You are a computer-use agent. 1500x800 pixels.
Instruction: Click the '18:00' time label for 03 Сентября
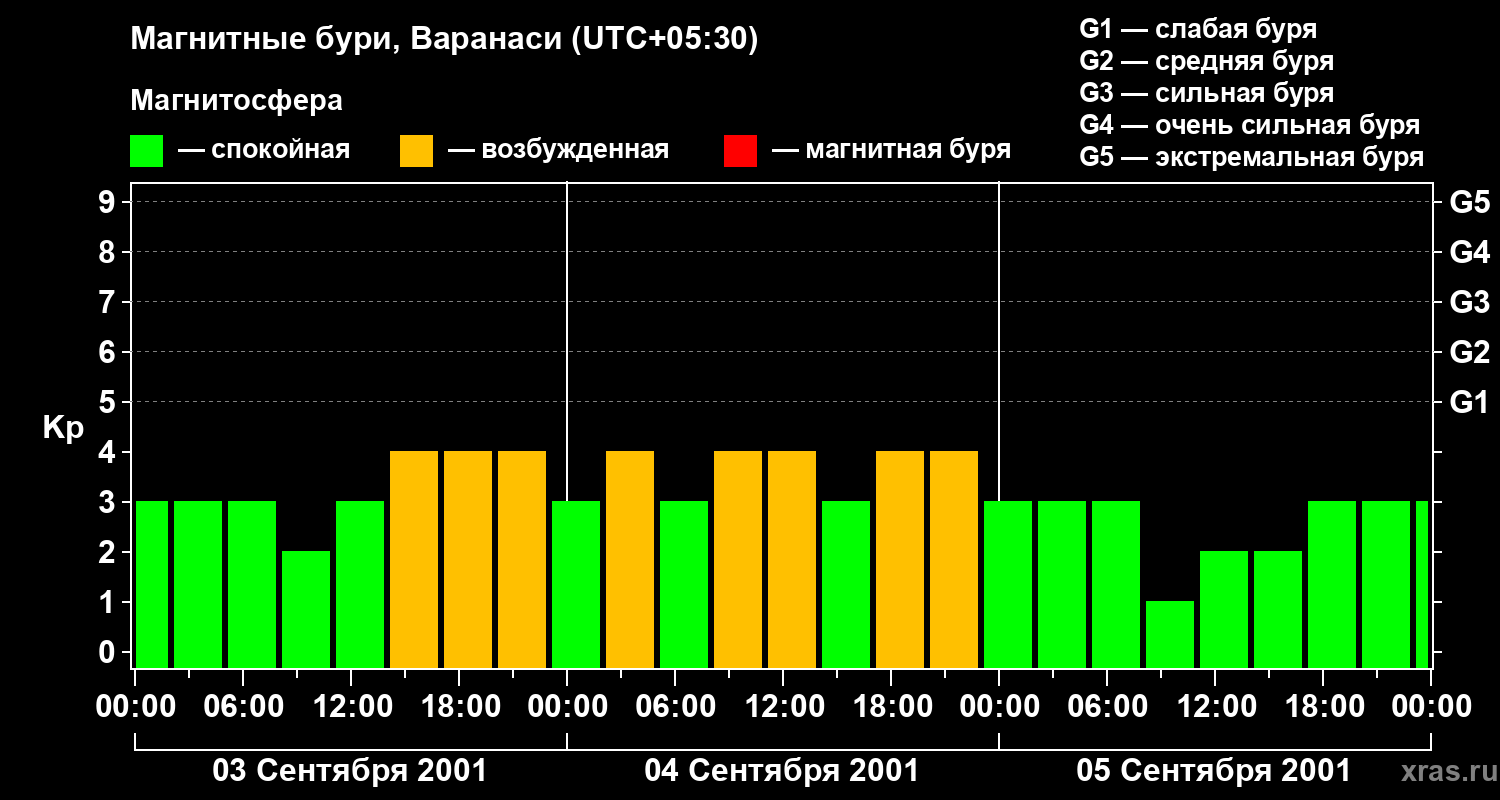tap(459, 707)
